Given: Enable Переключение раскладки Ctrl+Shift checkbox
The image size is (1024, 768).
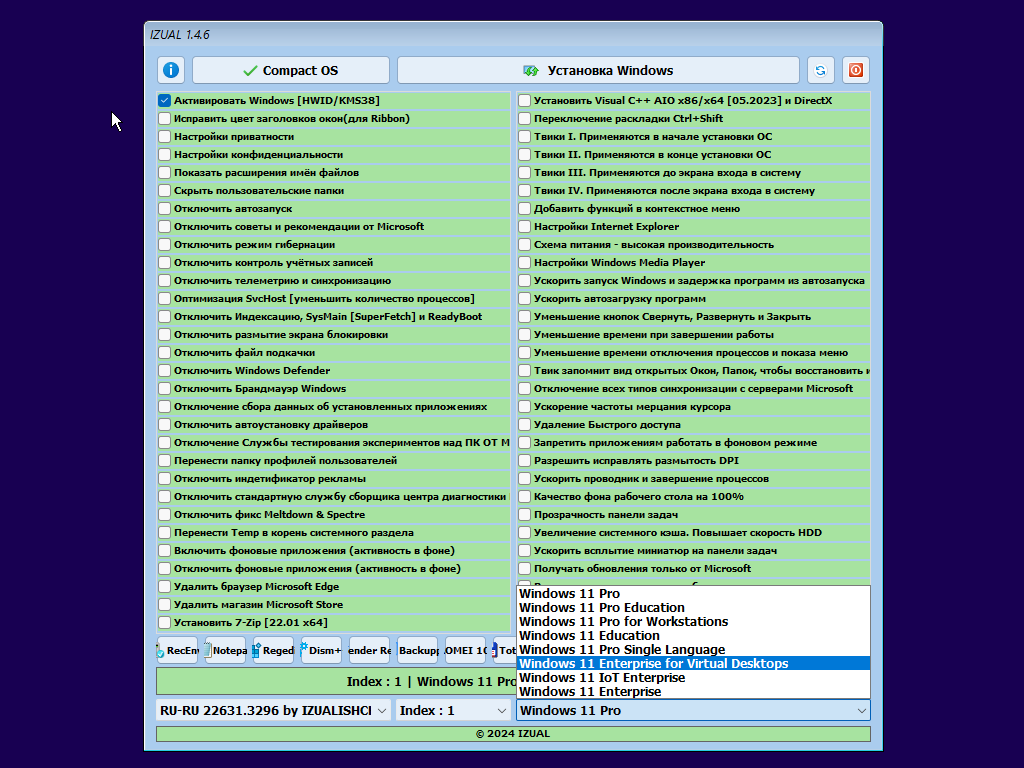Looking at the screenshot, I should [524, 119].
